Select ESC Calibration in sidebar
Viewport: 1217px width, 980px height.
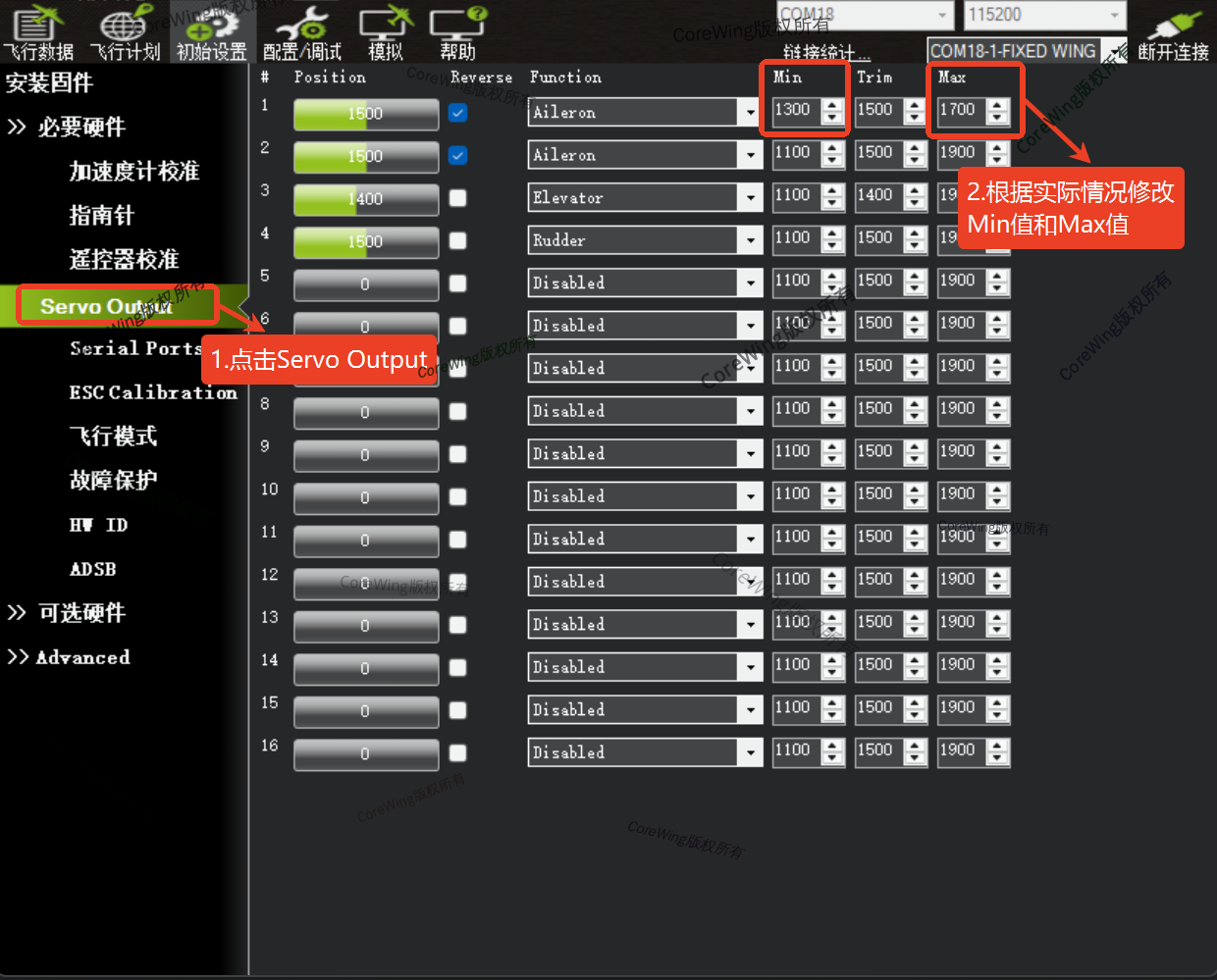pyautogui.click(x=153, y=392)
